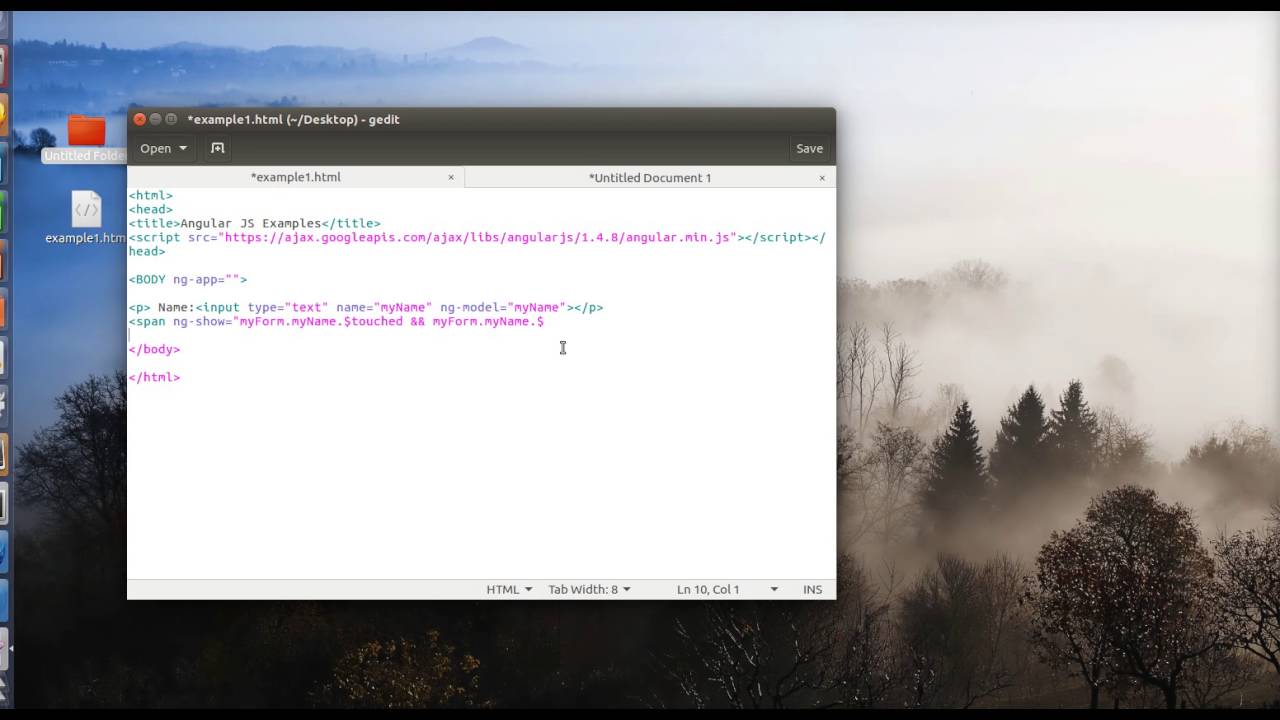Close the gedit window
Screen dimensions: 1280x720
pyautogui.click(x=140, y=119)
